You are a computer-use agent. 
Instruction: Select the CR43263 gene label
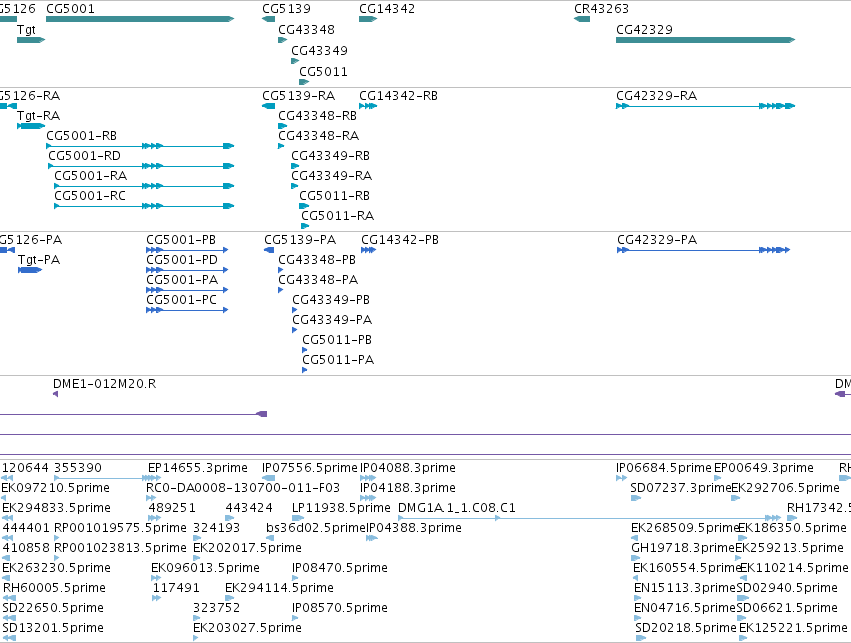[x=601, y=9]
